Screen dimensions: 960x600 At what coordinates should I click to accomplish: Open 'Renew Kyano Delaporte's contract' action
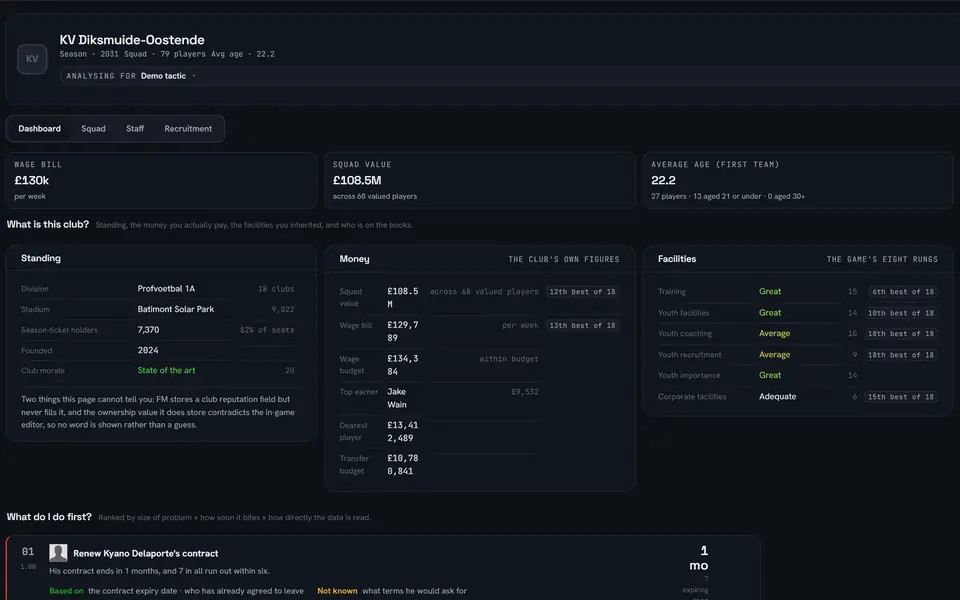point(146,553)
